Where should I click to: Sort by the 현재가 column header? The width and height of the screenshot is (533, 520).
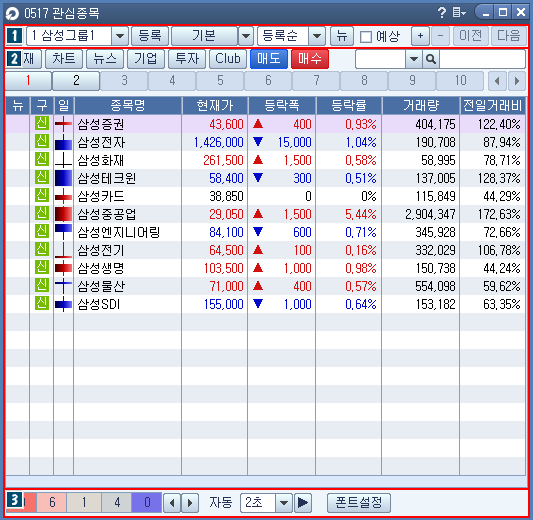215,106
